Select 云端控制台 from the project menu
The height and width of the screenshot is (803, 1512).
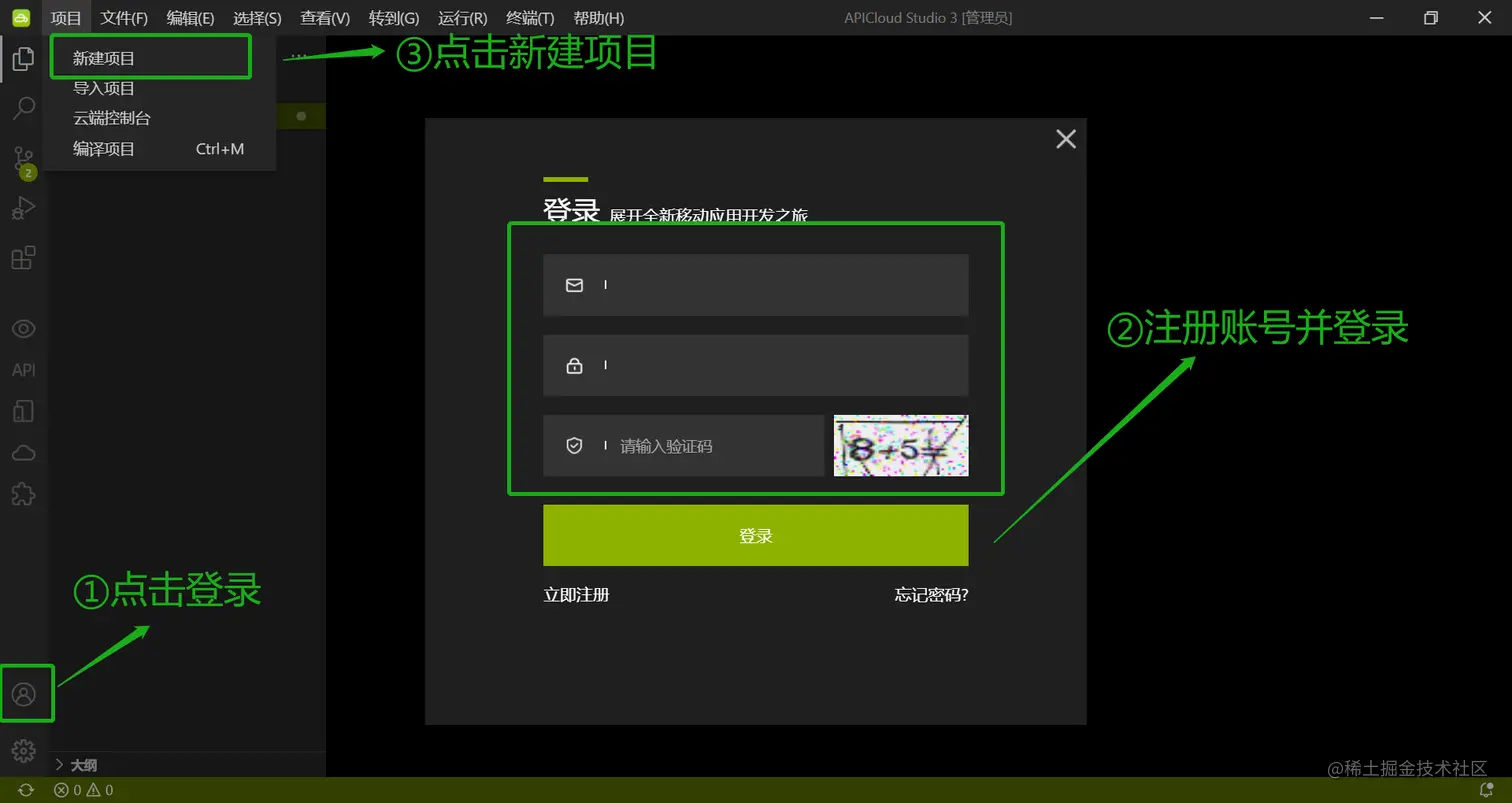[x=110, y=118]
